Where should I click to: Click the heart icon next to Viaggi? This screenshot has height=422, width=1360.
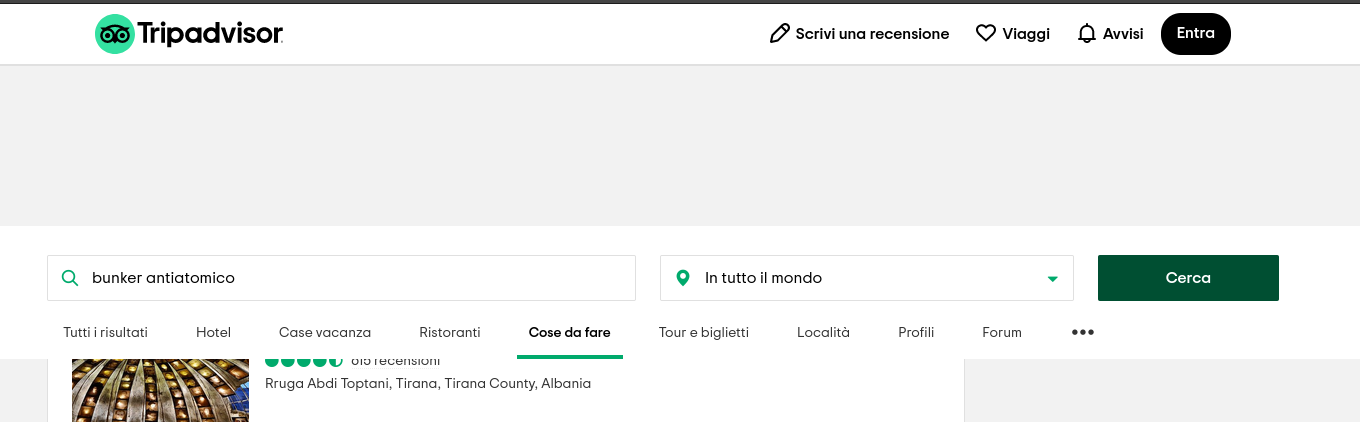pos(986,34)
